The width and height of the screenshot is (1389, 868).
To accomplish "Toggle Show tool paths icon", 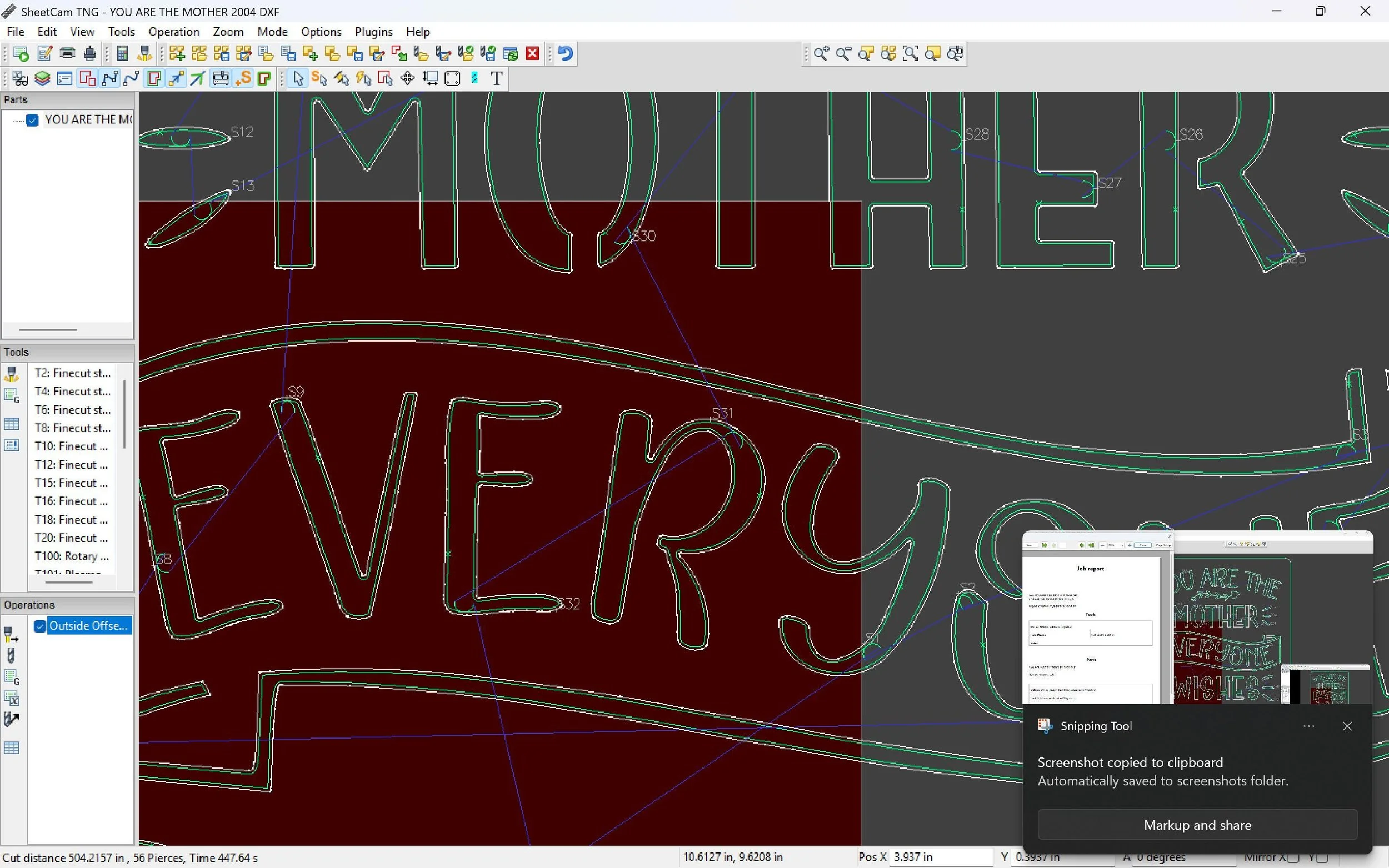I will pyautogui.click(x=154, y=78).
